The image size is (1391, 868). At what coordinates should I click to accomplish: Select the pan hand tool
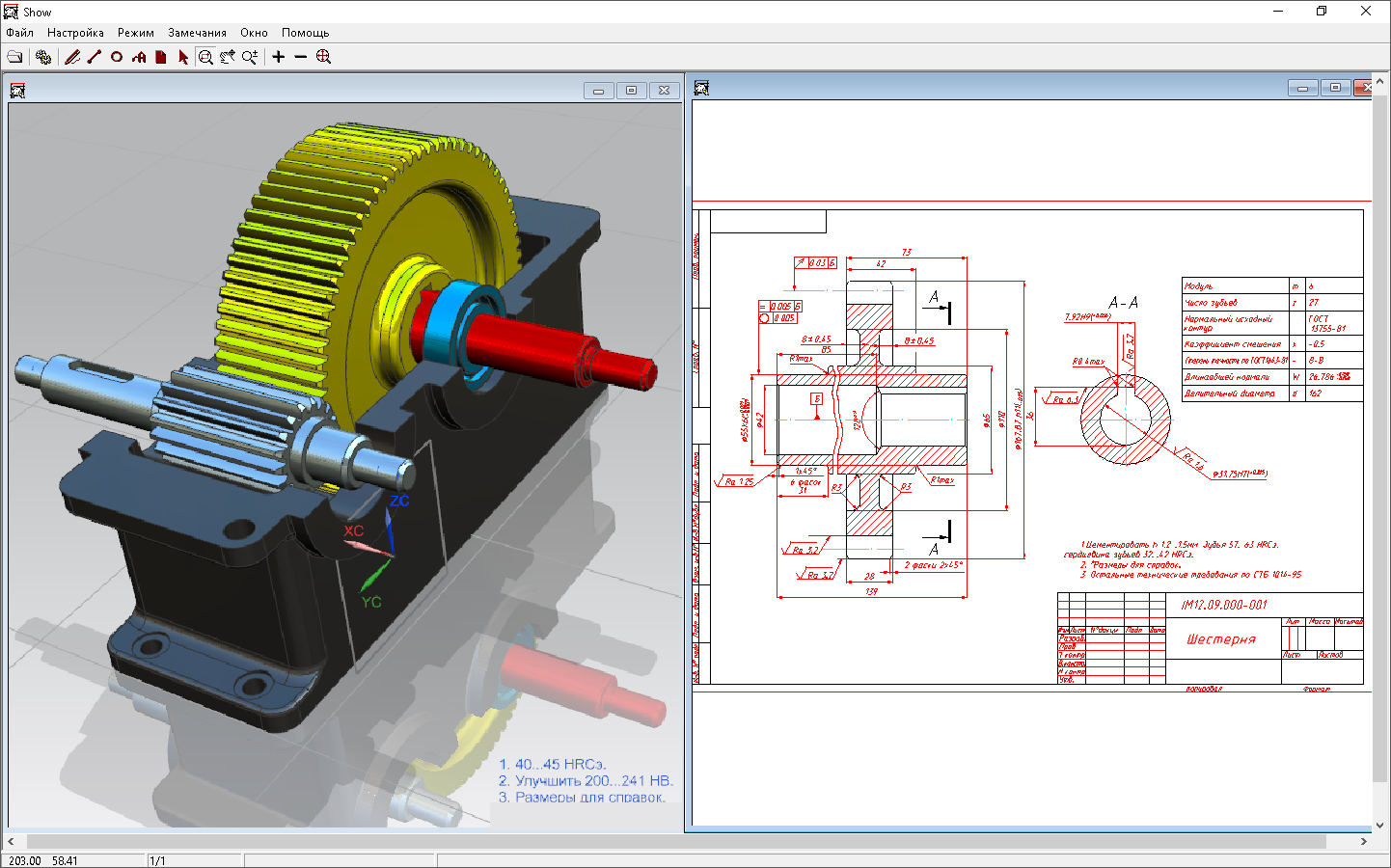[x=228, y=57]
